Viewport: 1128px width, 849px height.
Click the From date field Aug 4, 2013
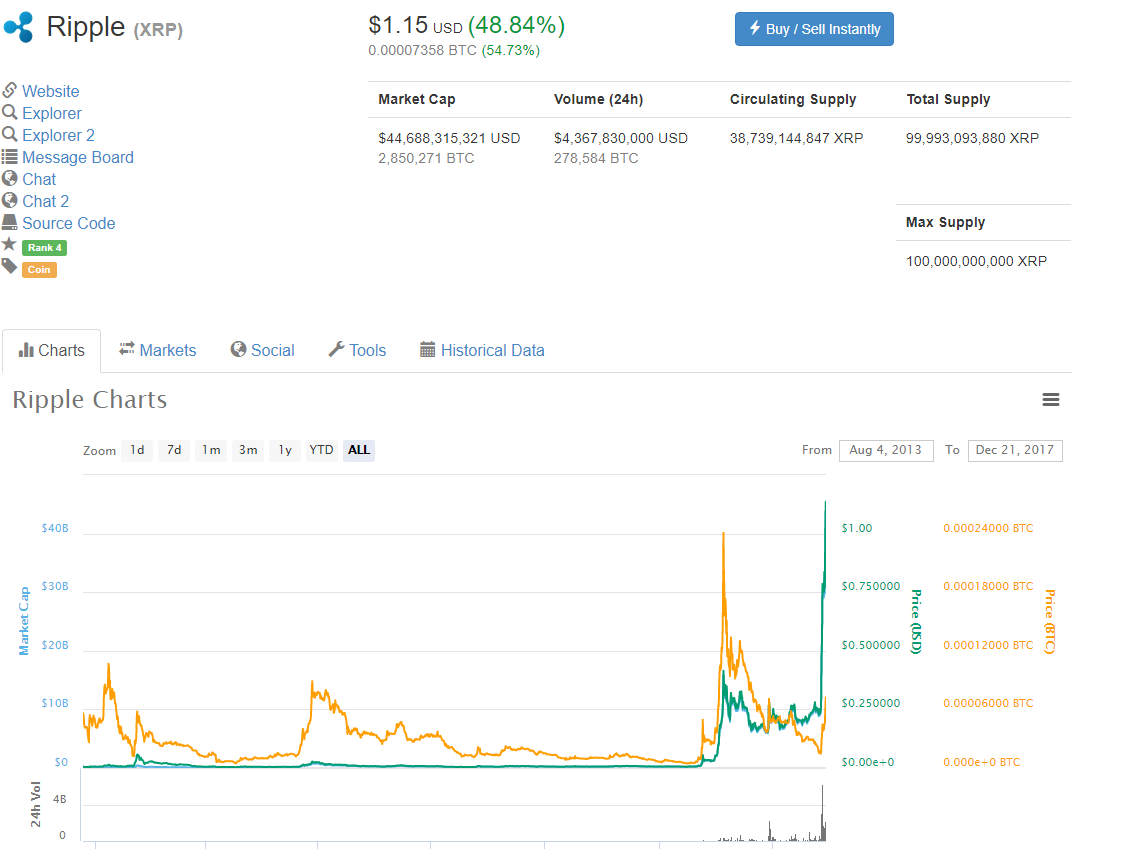886,450
